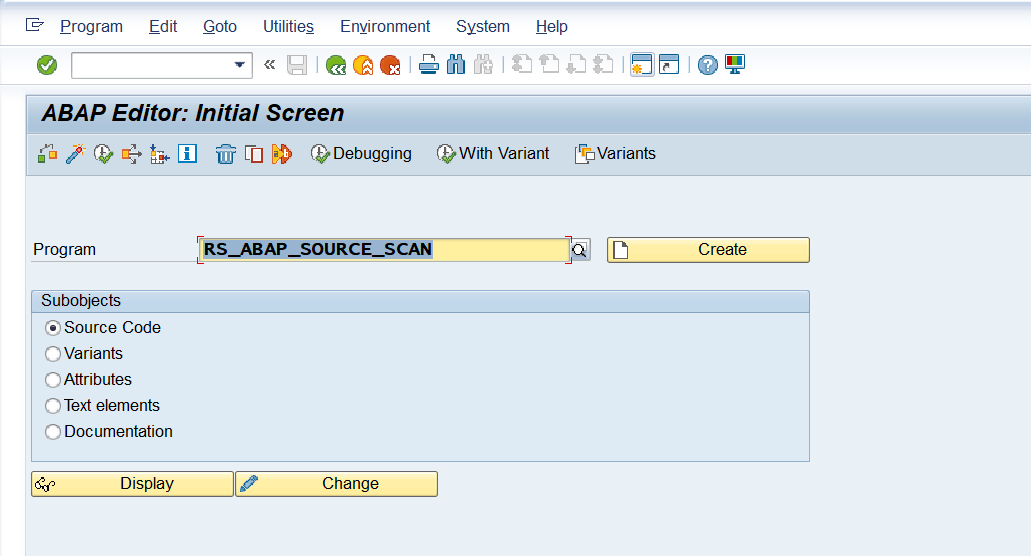Click the green Enter checkmark icon
1031x556 pixels.
click(47, 65)
